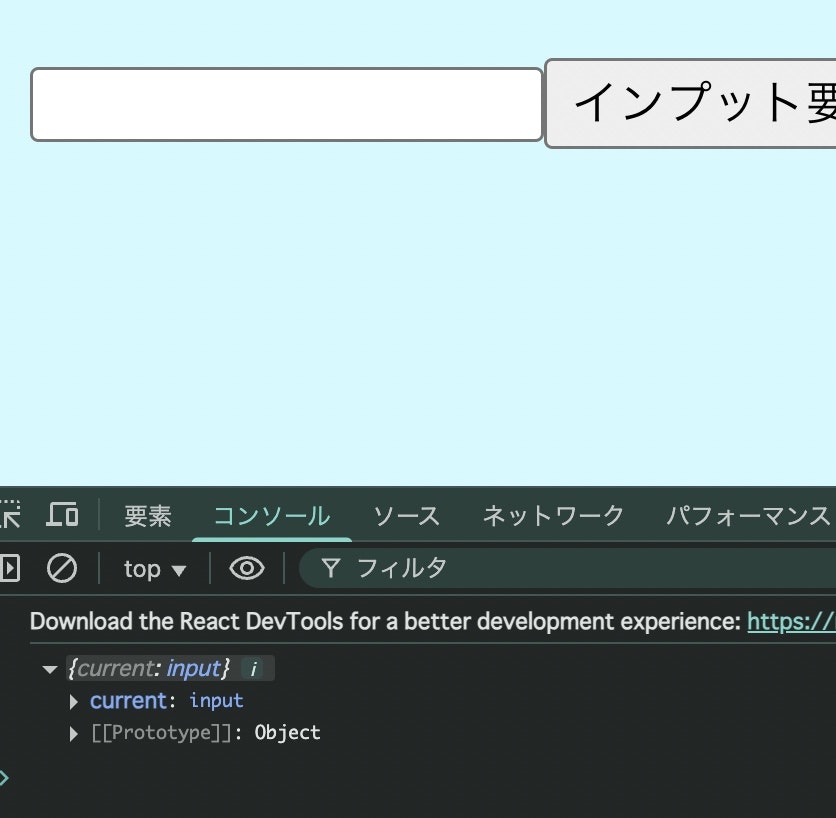Viewport: 836px width, 818px height.
Task: Click the eye live expression icon
Action: (x=247, y=568)
